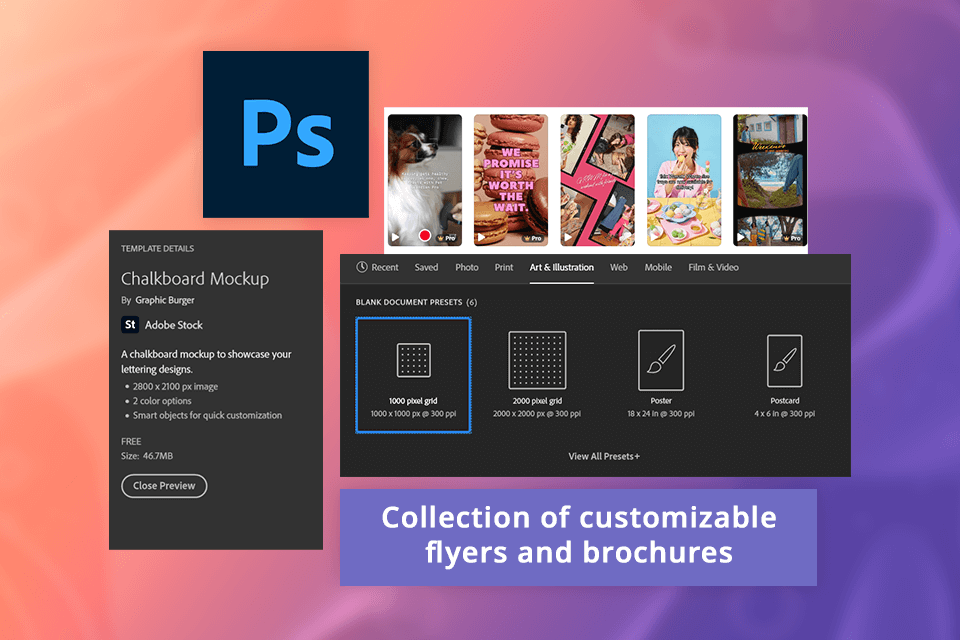Click the chalkboard mockup description text

(x=206, y=361)
